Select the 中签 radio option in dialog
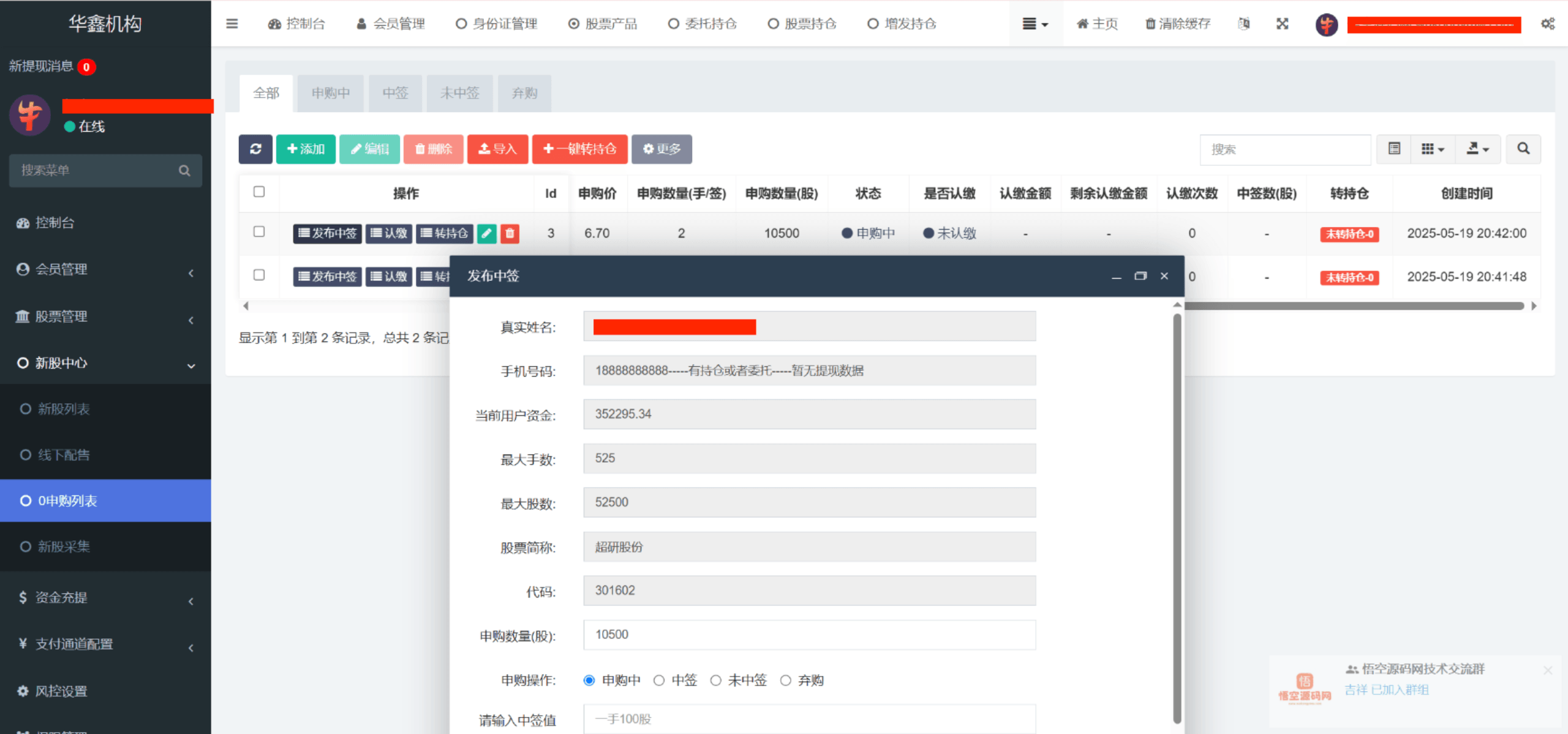This screenshot has width=1568, height=734. click(x=659, y=680)
